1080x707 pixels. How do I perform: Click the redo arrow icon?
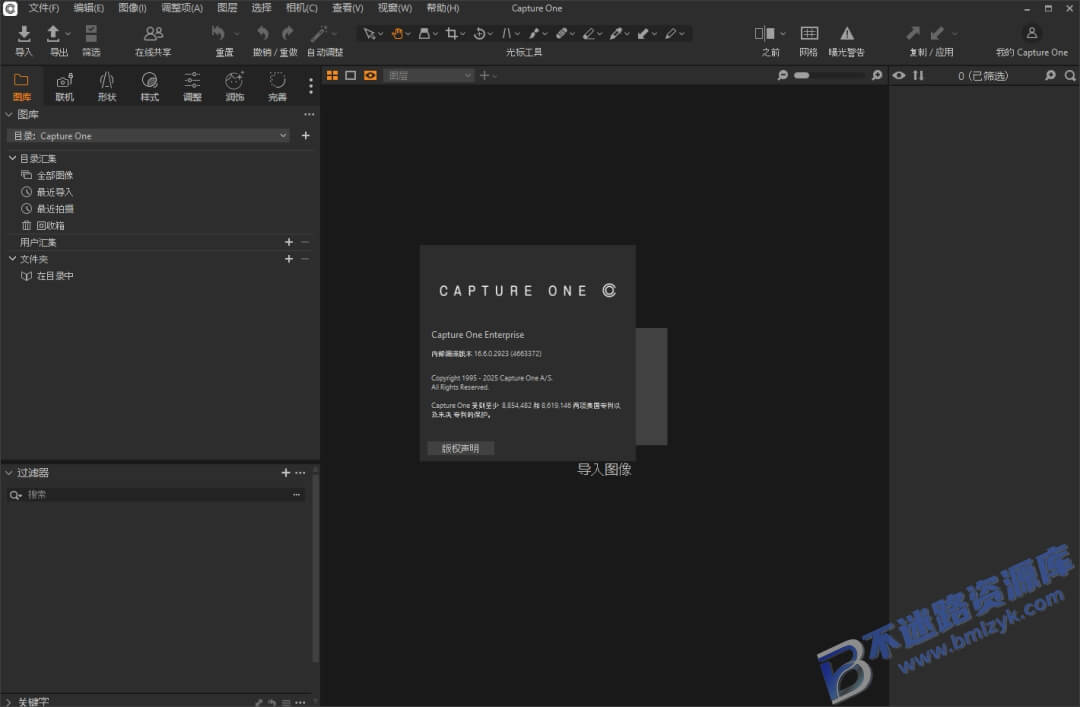tap(287, 33)
